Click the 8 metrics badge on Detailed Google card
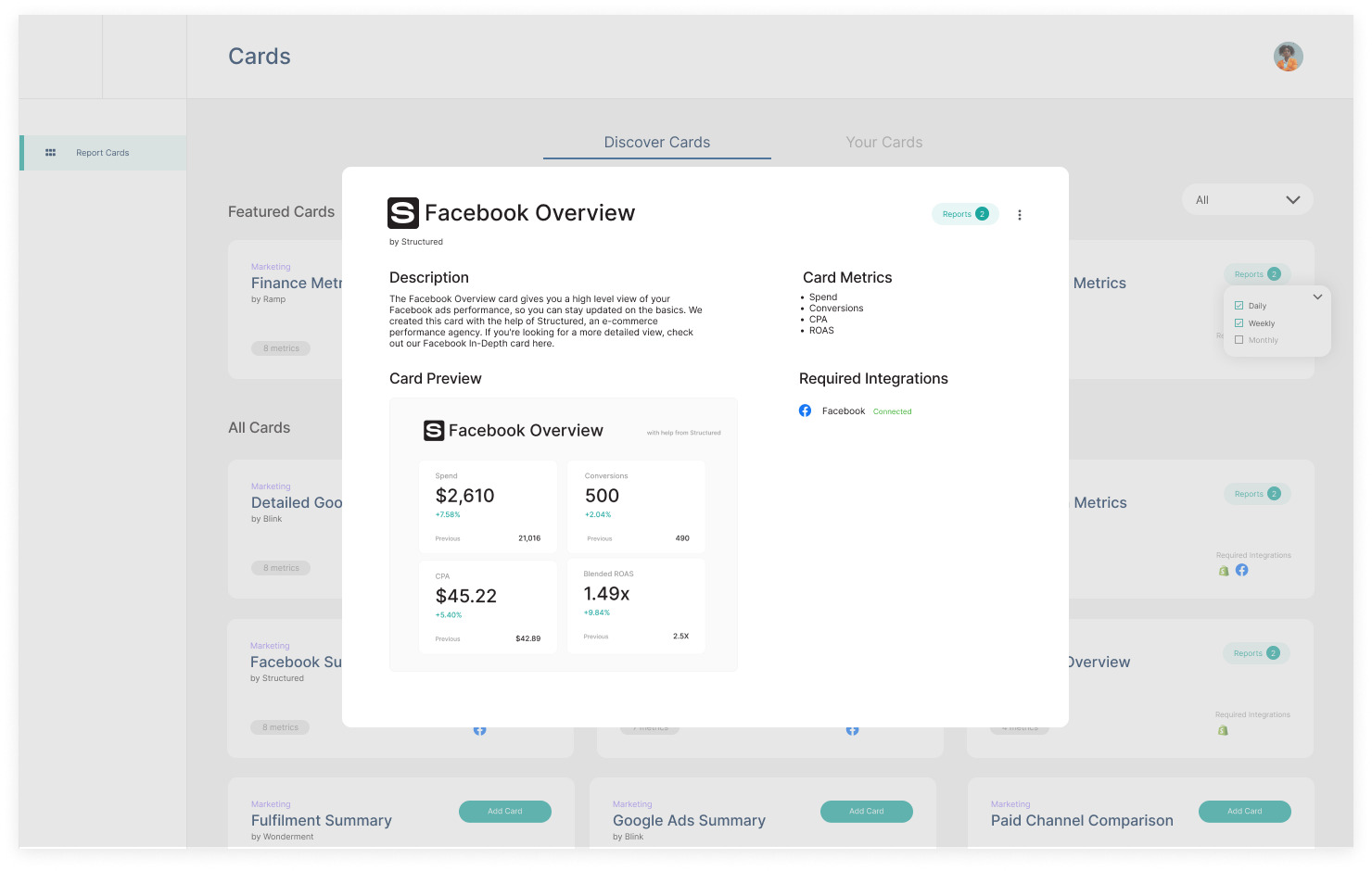This screenshot has width=1372, height=871. click(281, 568)
